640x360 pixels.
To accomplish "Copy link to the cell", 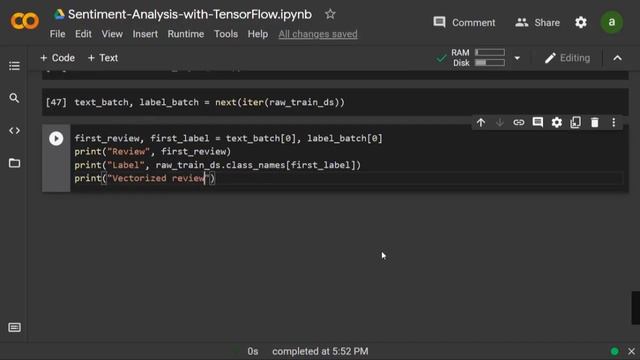I will pyautogui.click(x=518, y=122).
